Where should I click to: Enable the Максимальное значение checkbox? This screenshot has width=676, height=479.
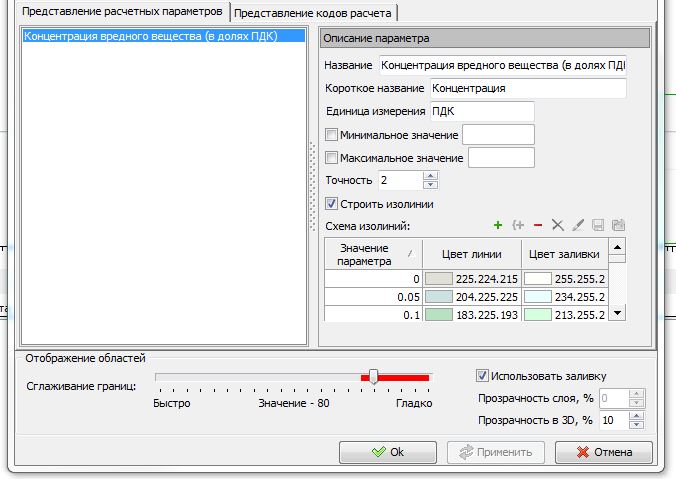coord(332,158)
